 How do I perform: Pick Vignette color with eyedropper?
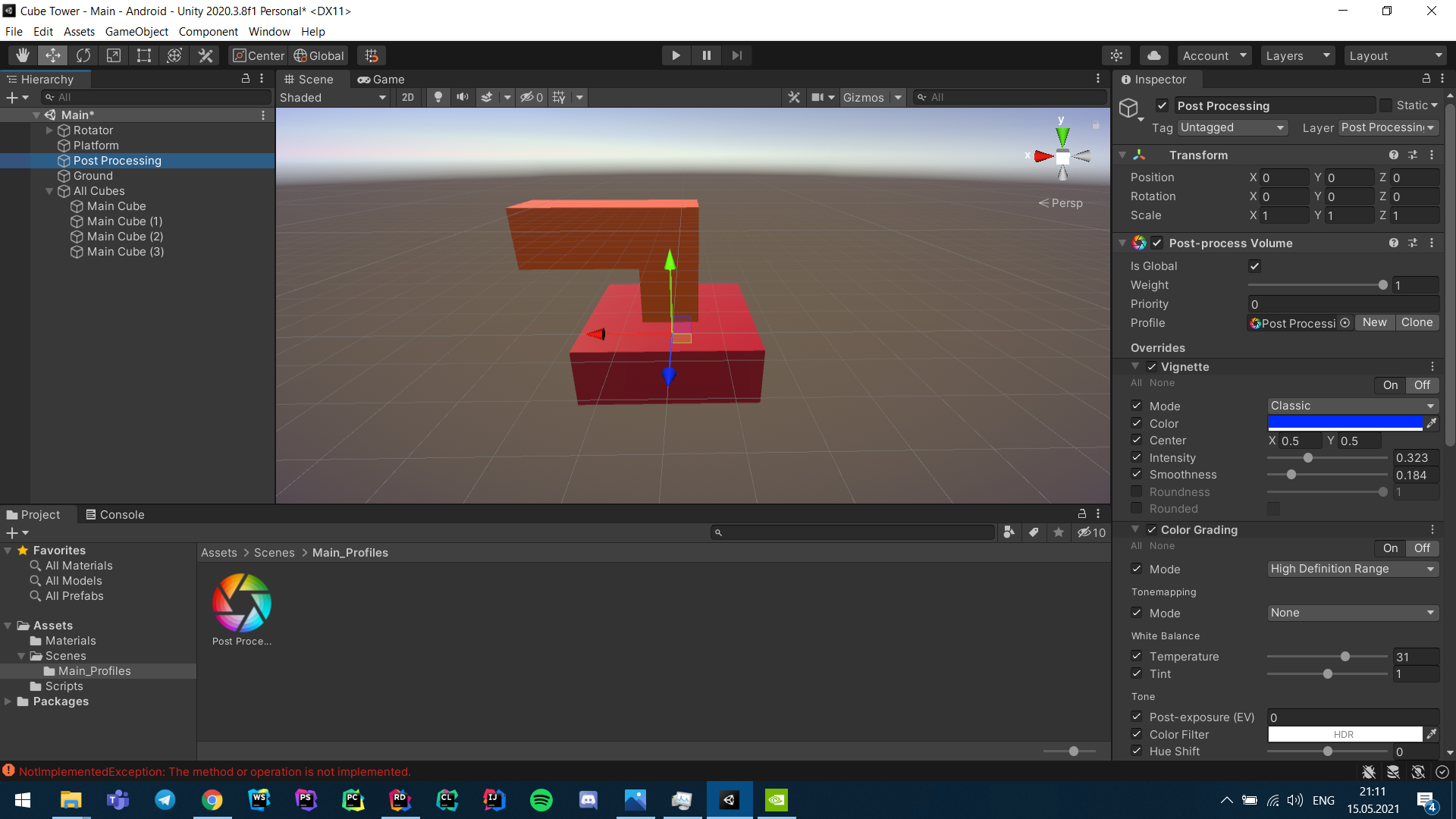pos(1432,423)
